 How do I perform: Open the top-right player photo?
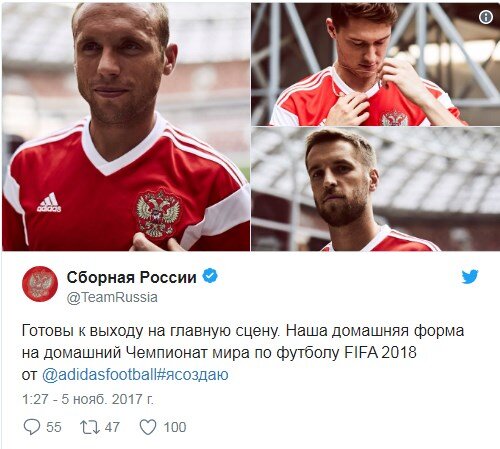tap(375, 64)
